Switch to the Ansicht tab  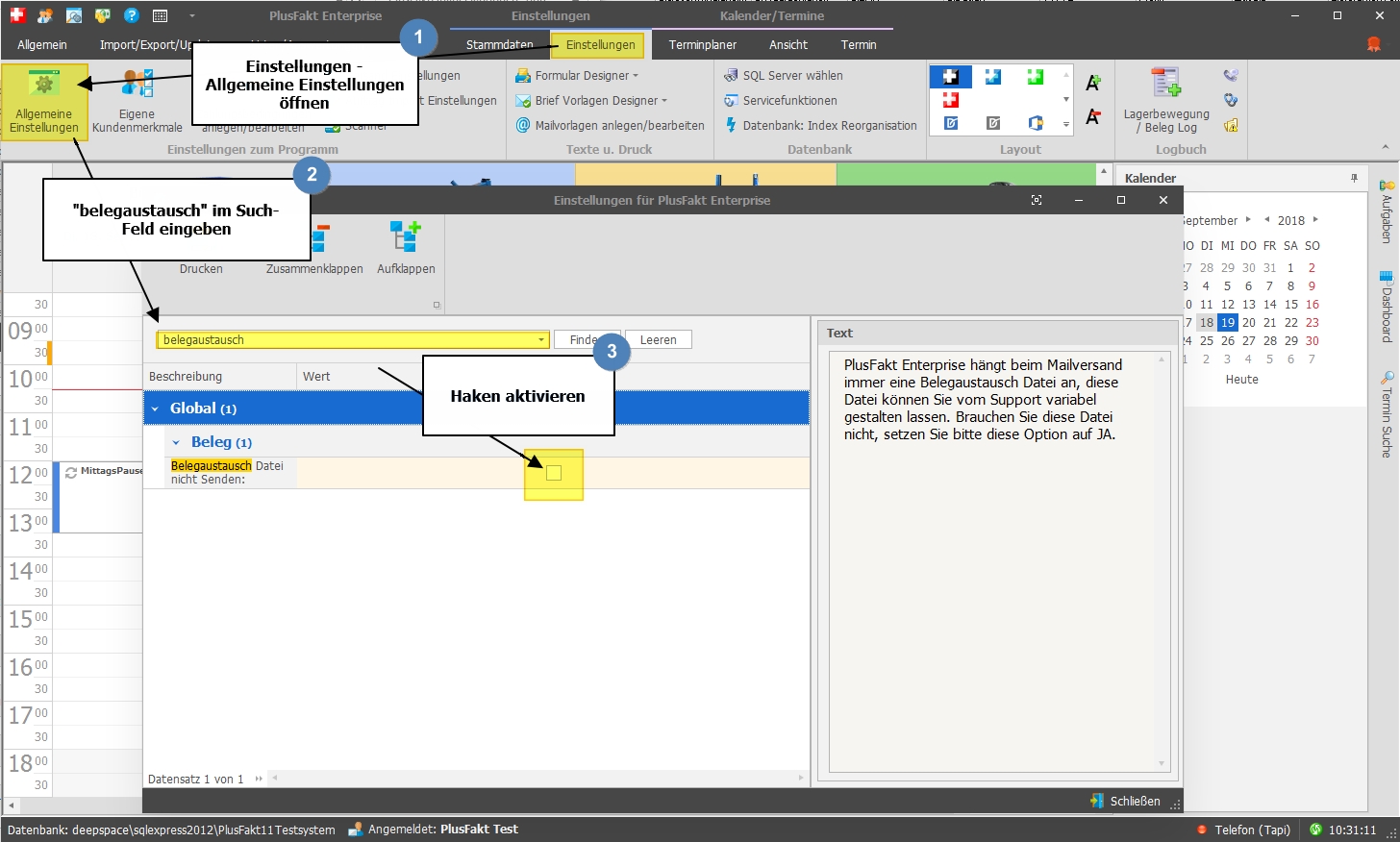[788, 45]
